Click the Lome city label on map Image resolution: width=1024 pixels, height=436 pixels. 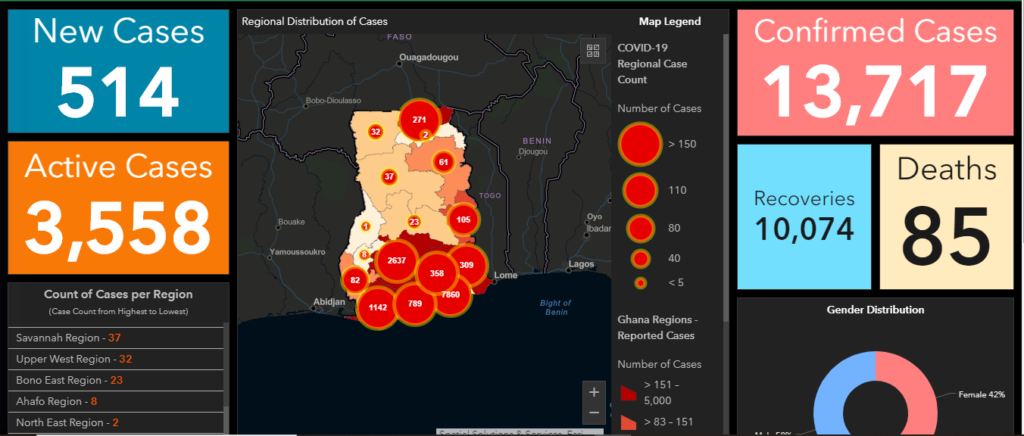(x=506, y=275)
